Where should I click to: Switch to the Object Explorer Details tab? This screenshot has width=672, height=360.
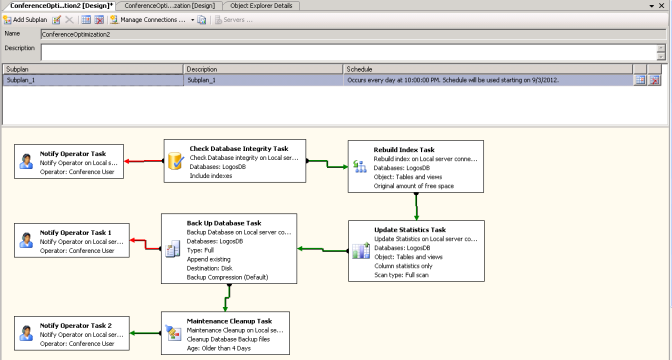(261, 6)
